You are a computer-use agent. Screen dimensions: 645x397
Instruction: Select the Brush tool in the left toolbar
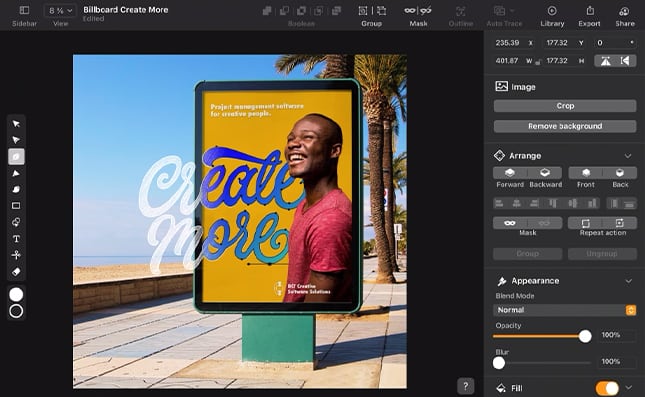click(x=16, y=189)
